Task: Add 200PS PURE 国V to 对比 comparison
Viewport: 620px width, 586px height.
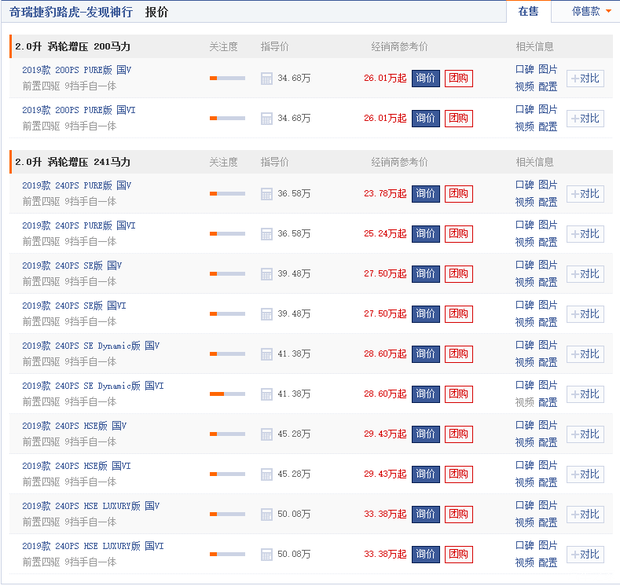Action: click(x=585, y=79)
